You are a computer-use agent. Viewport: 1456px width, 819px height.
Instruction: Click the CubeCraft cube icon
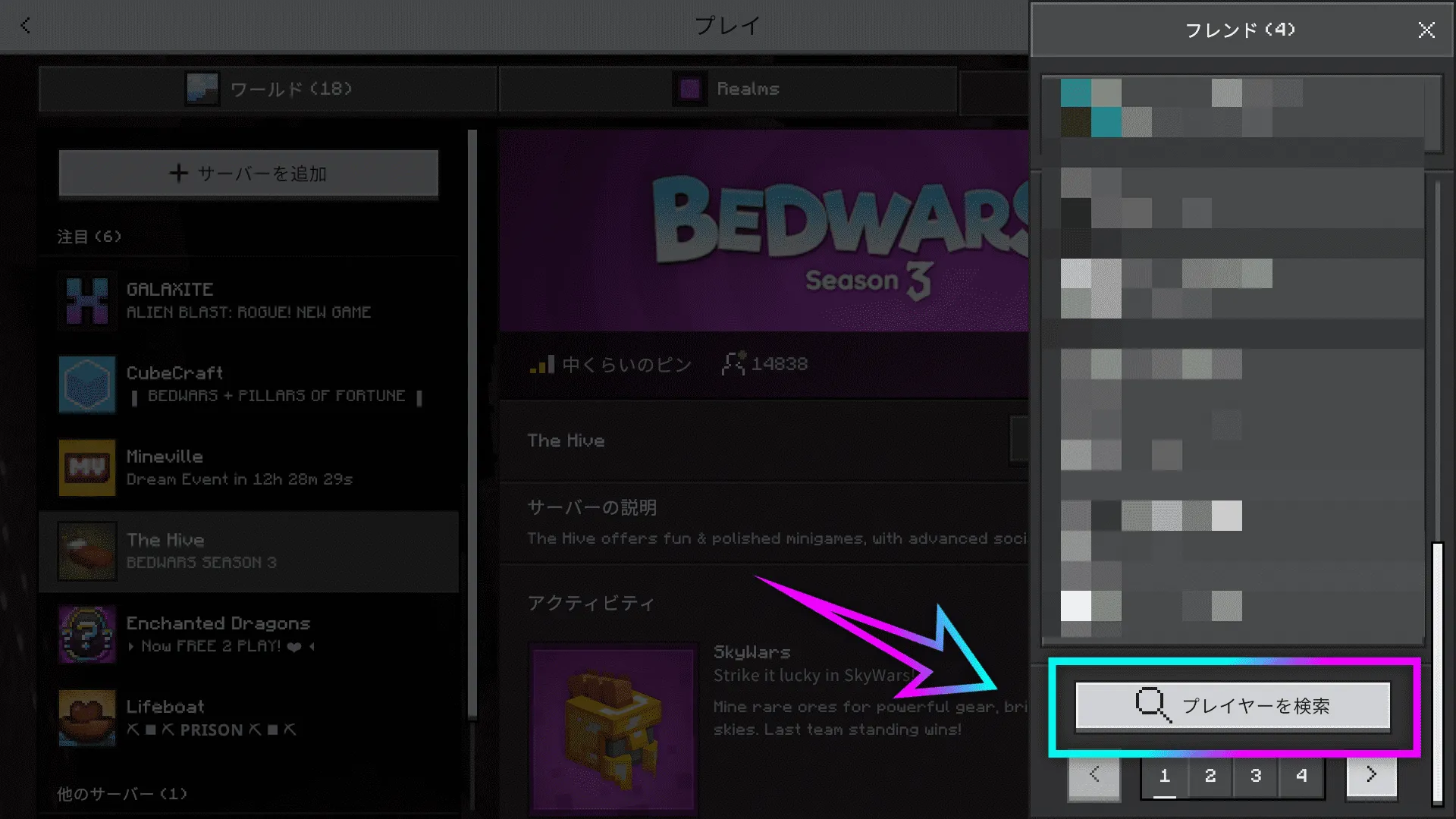pos(87,384)
